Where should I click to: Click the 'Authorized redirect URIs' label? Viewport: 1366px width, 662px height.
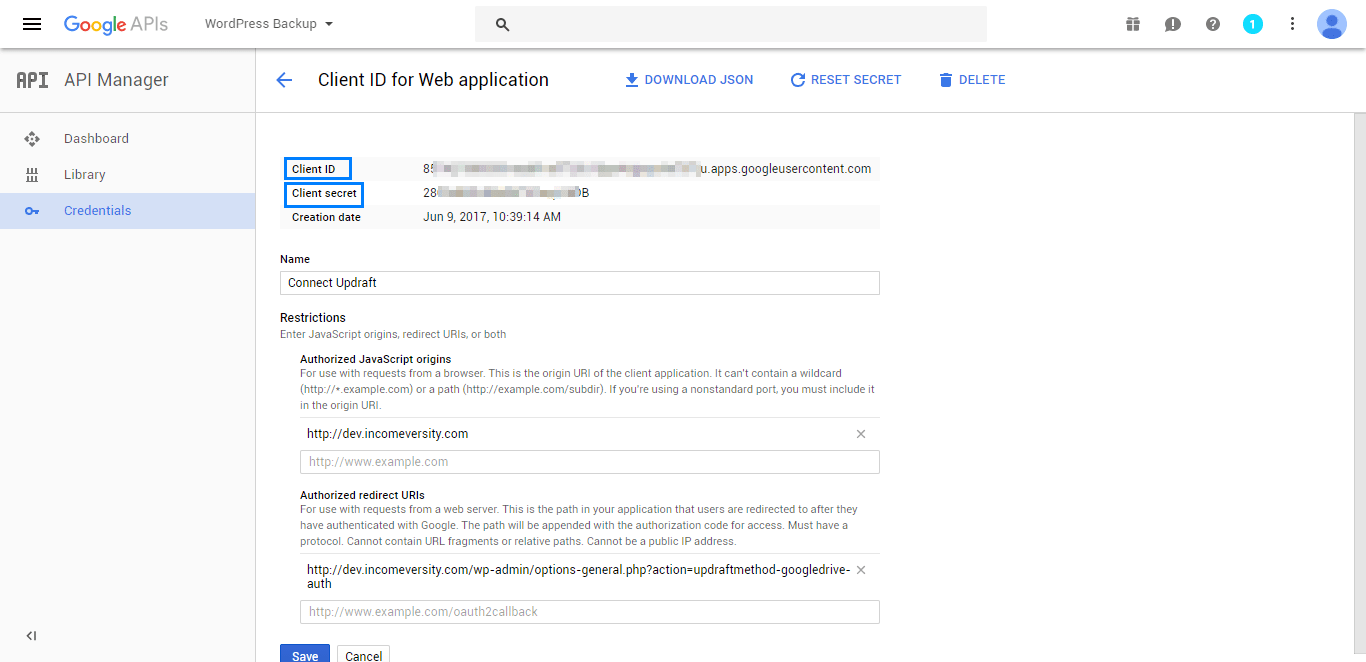click(362, 495)
